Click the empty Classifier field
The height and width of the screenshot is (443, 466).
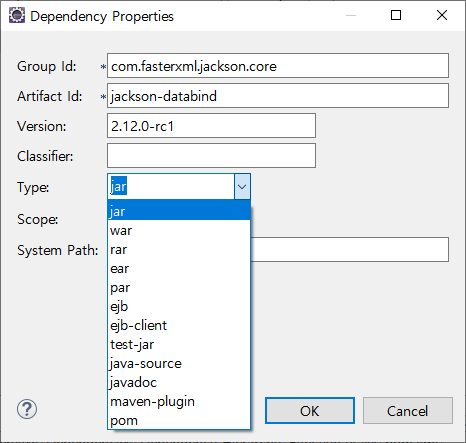tap(211, 156)
